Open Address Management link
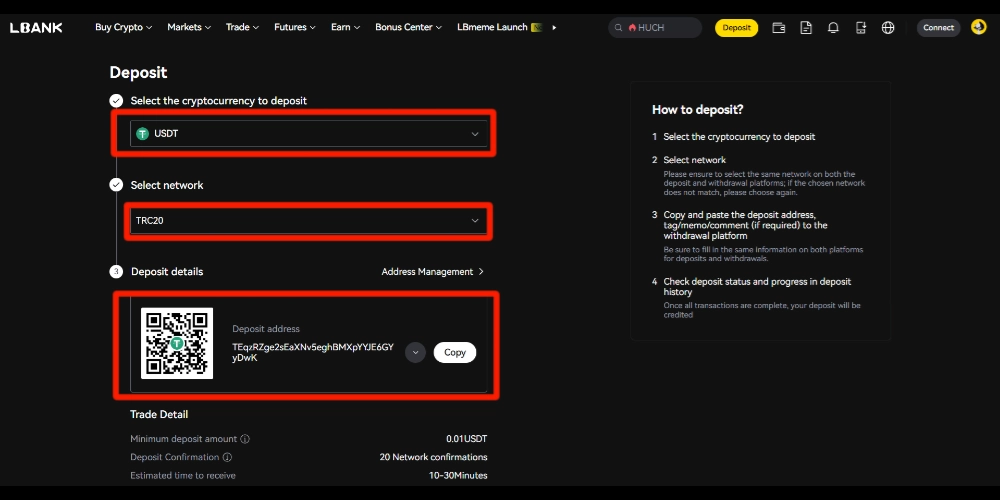This screenshot has width=1000, height=500. pyautogui.click(x=432, y=272)
